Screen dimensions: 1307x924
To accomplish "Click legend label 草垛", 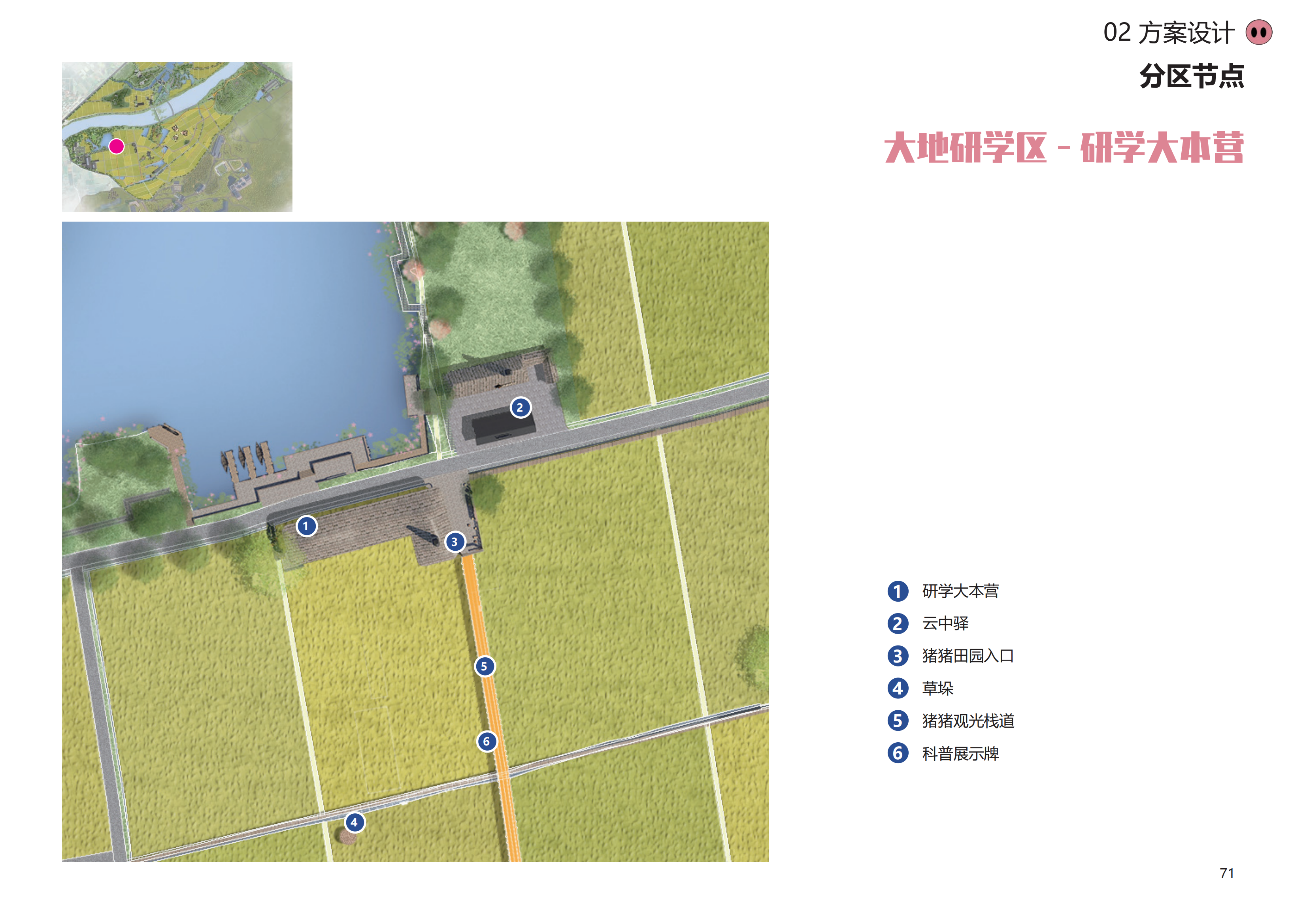I will click(x=937, y=689).
